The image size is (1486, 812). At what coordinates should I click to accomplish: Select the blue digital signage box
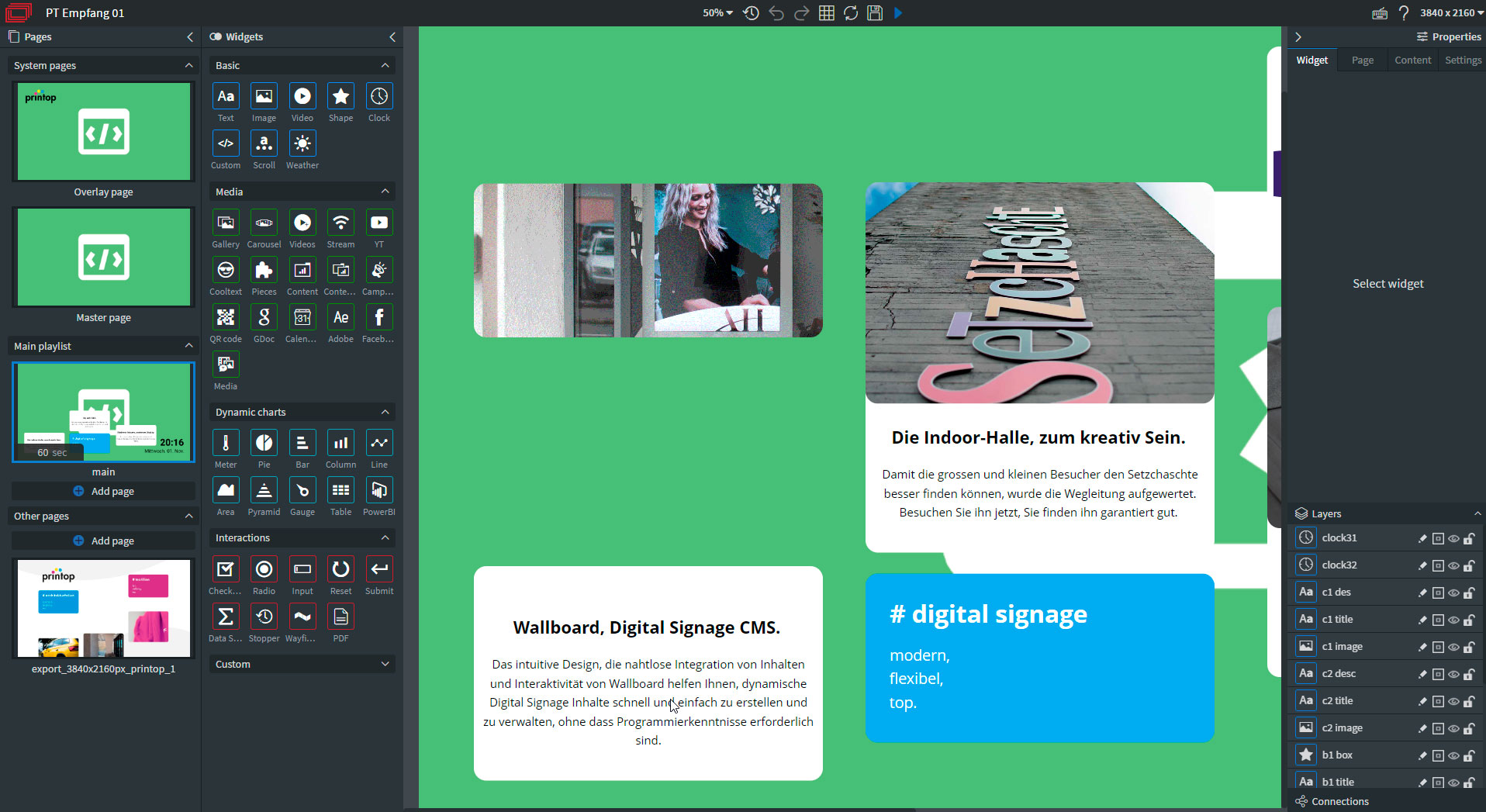tap(1039, 658)
